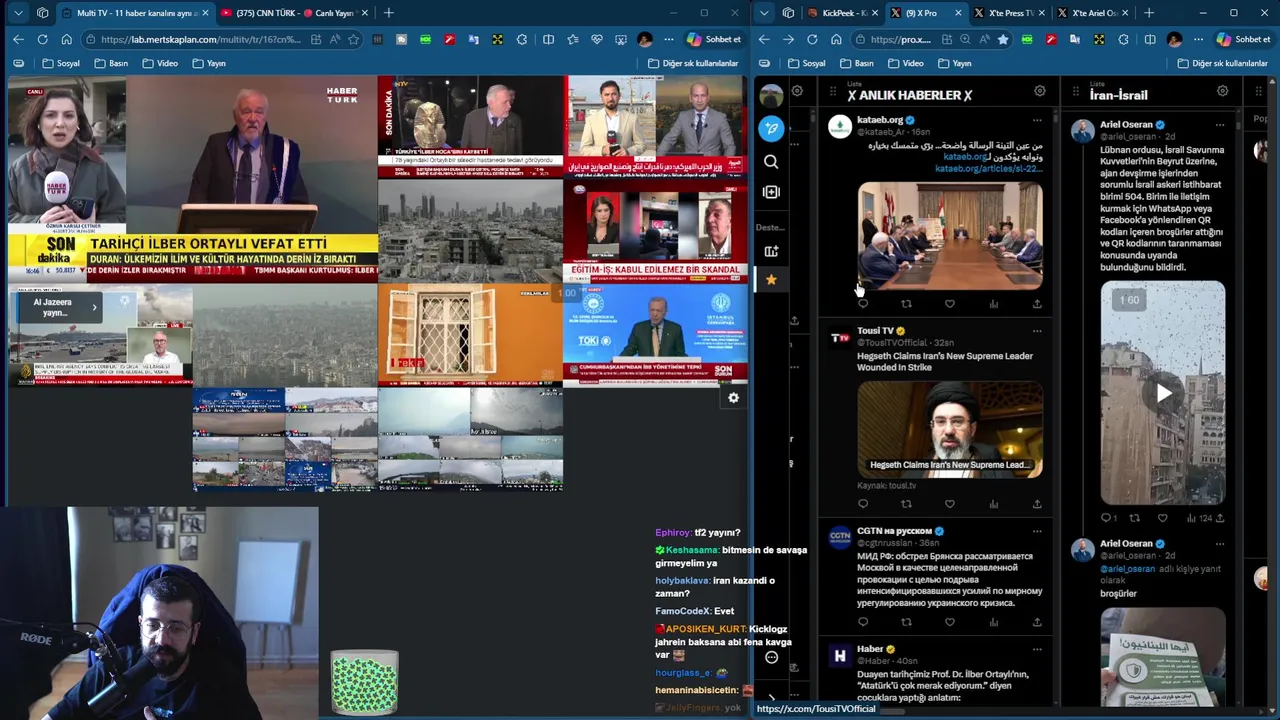The image size is (1280, 720).
Task: Open Basın bookmarks folder in X Pro window
Action: click(x=857, y=63)
